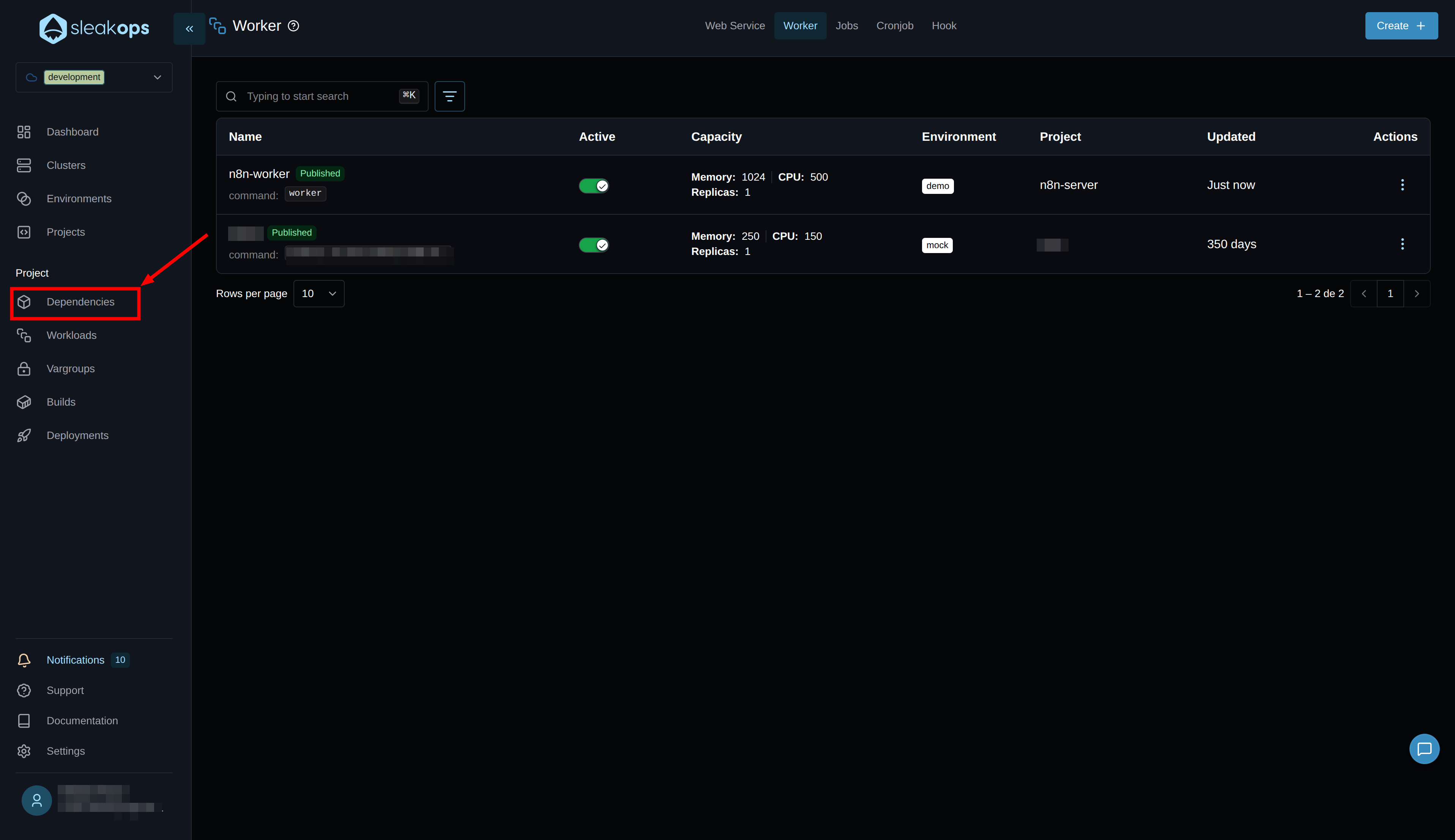1455x840 pixels.
Task: Click the Notifications bell icon
Action: pyautogui.click(x=24, y=660)
